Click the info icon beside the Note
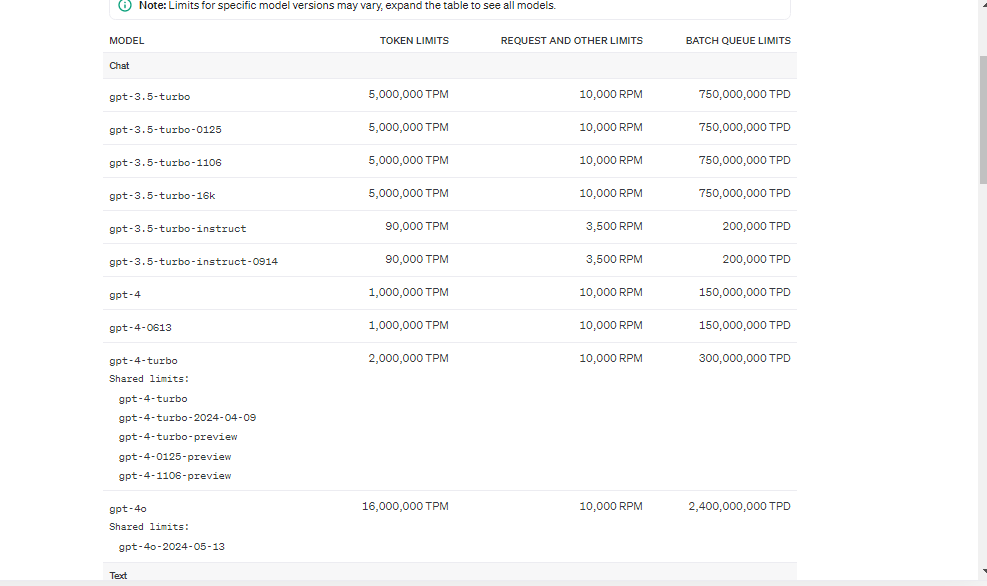The height and width of the screenshot is (586, 987). [x=125, y=6]
